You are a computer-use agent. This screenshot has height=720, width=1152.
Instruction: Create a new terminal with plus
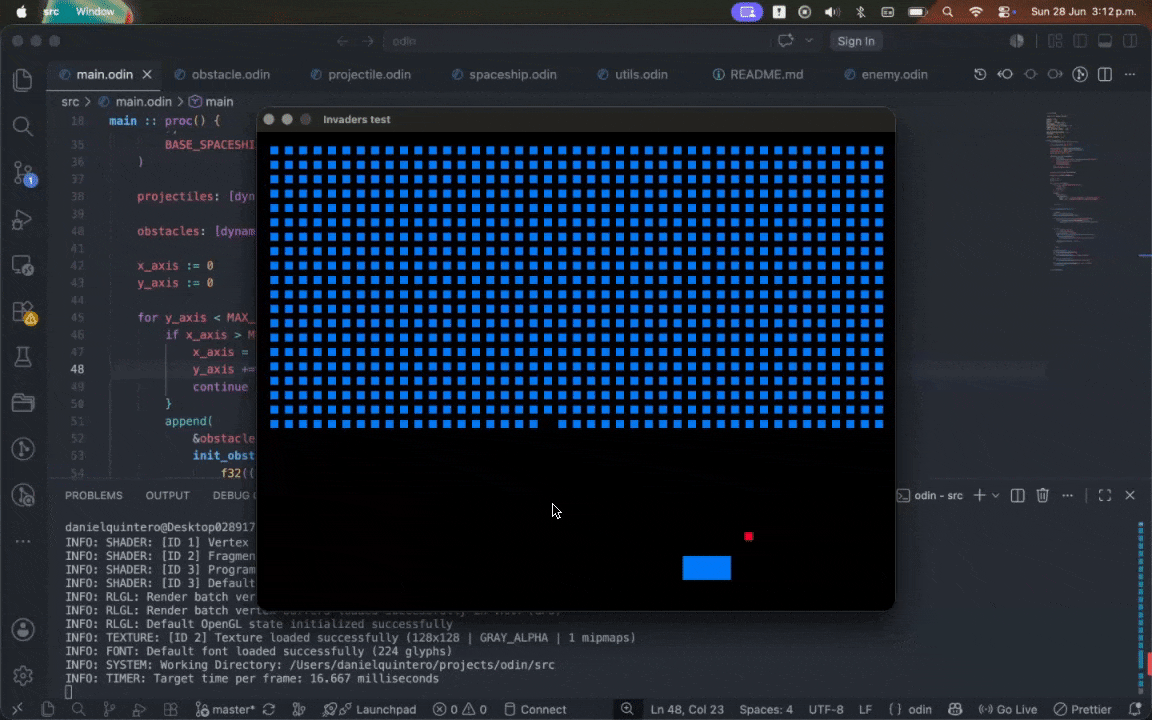click(x=979, y=495)
